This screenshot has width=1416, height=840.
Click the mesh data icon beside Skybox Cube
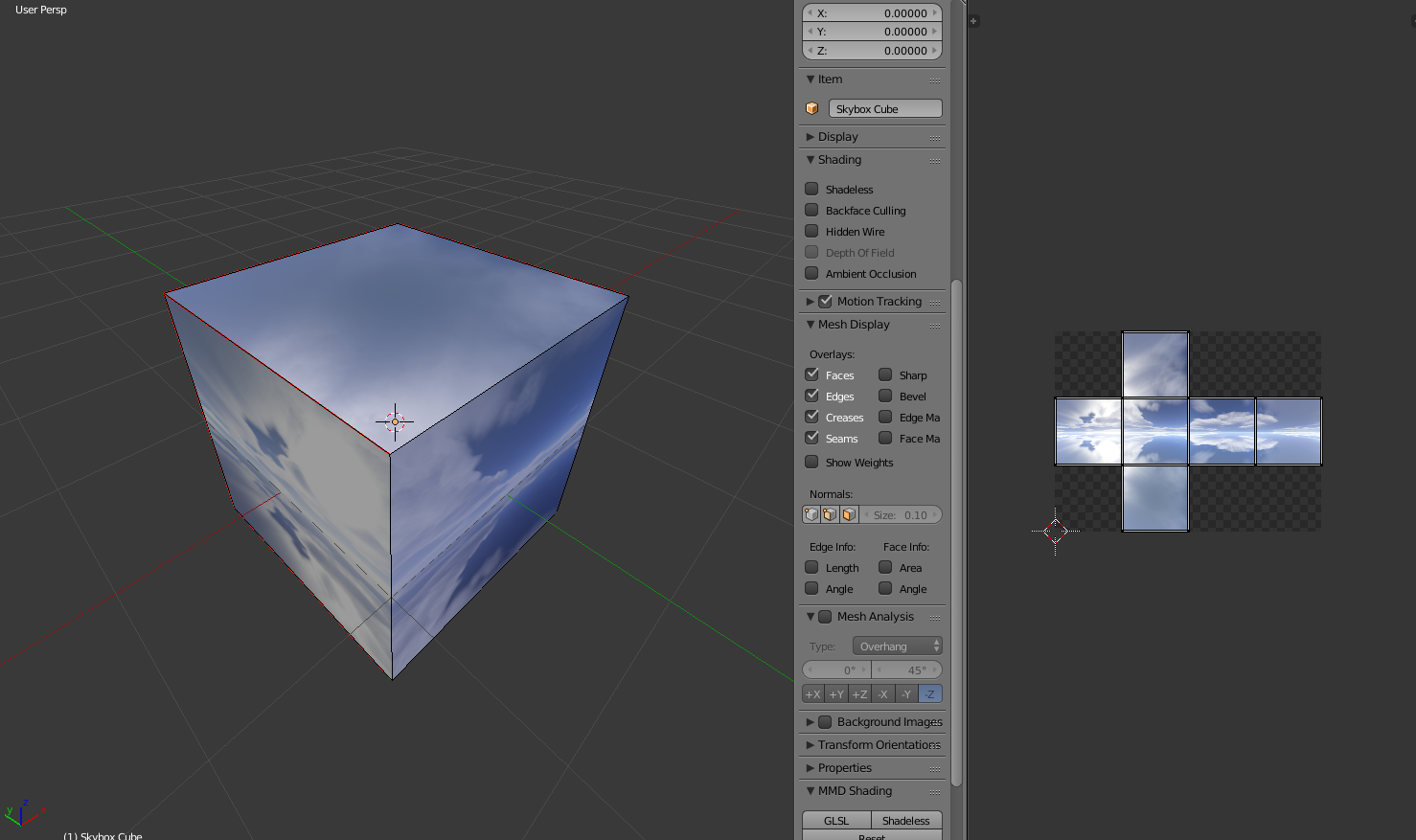point(811,108)
